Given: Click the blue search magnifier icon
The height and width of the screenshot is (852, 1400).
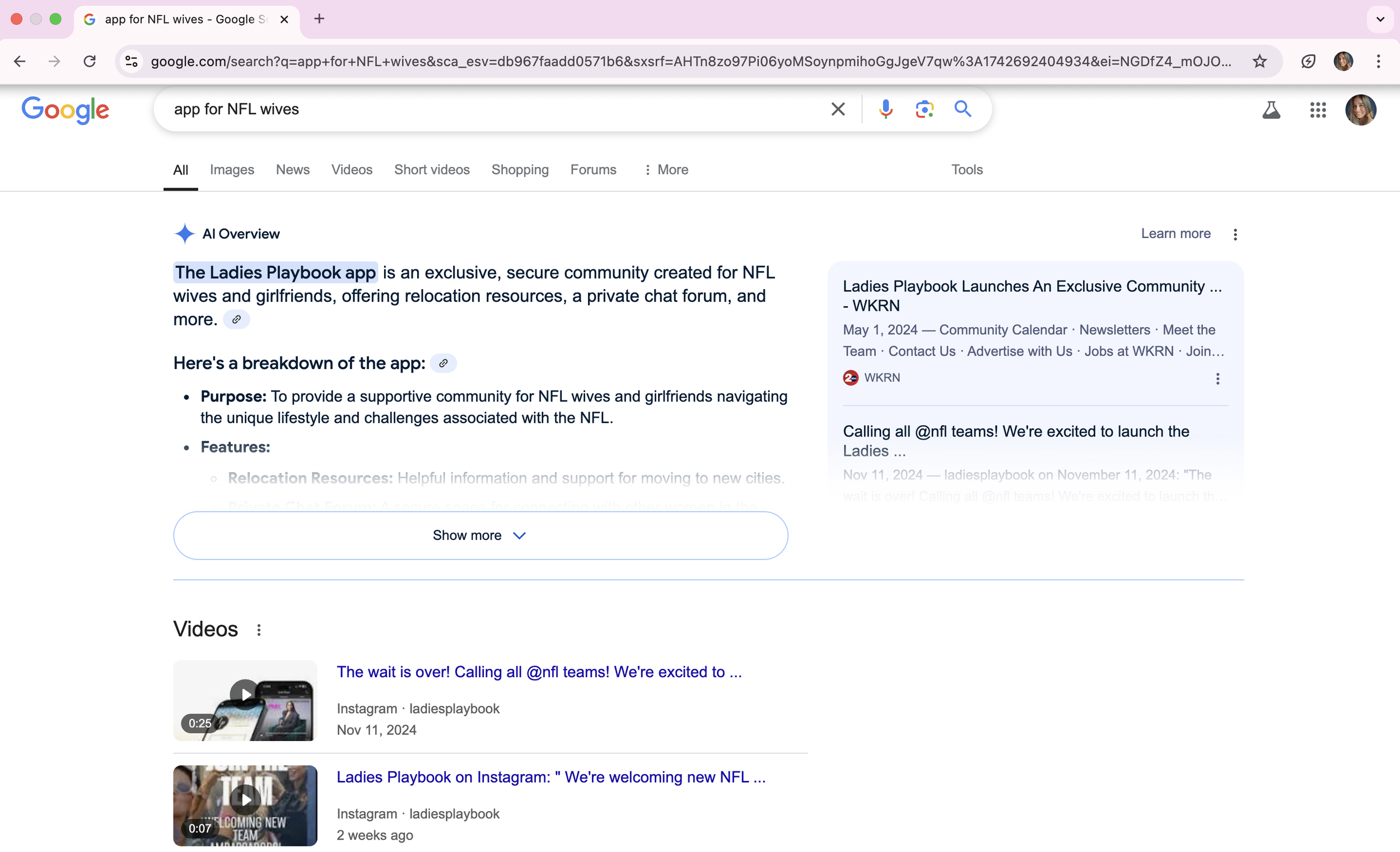Looking at the screenshot, I should 963,109.
